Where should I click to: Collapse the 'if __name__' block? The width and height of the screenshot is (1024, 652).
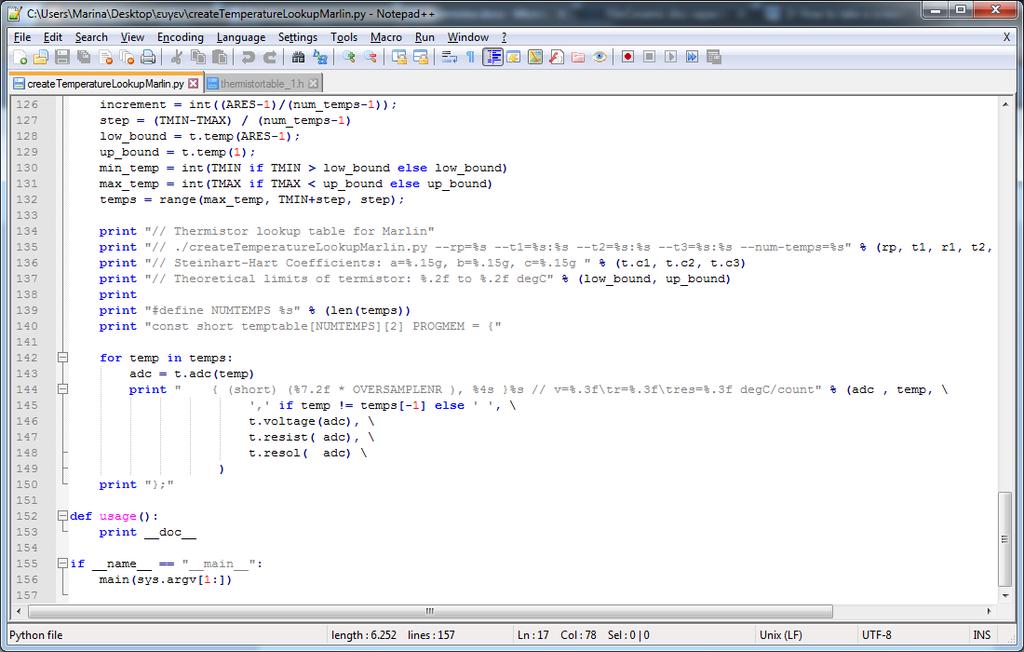coord(63,563)
